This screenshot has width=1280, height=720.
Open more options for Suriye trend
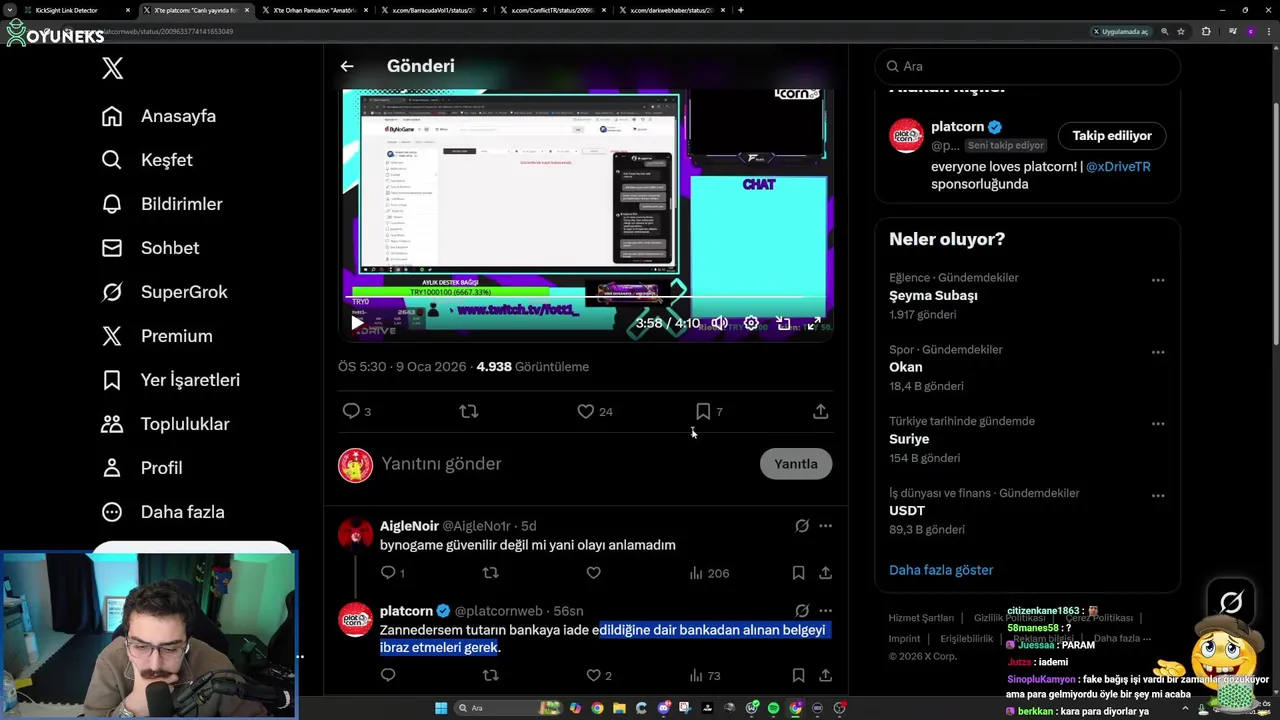click(1158, 424)
